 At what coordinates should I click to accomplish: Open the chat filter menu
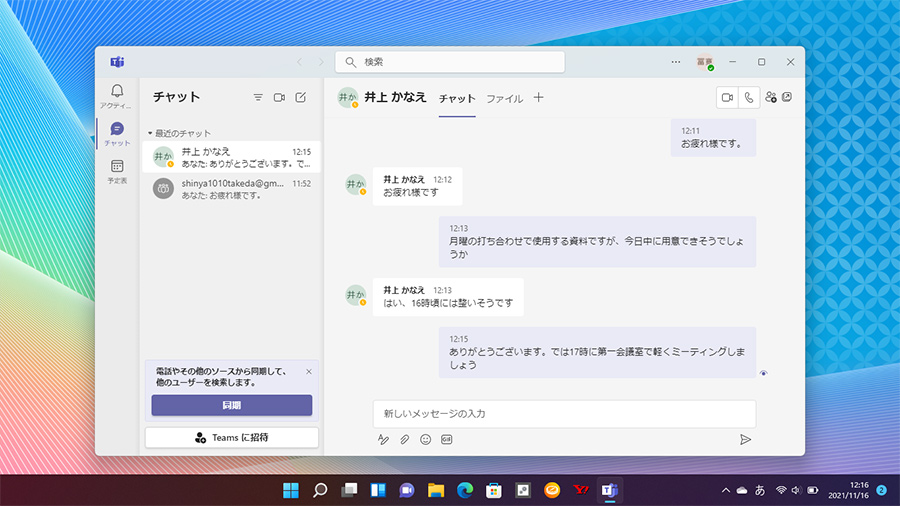pyautogui.click(x=258, y=97)
